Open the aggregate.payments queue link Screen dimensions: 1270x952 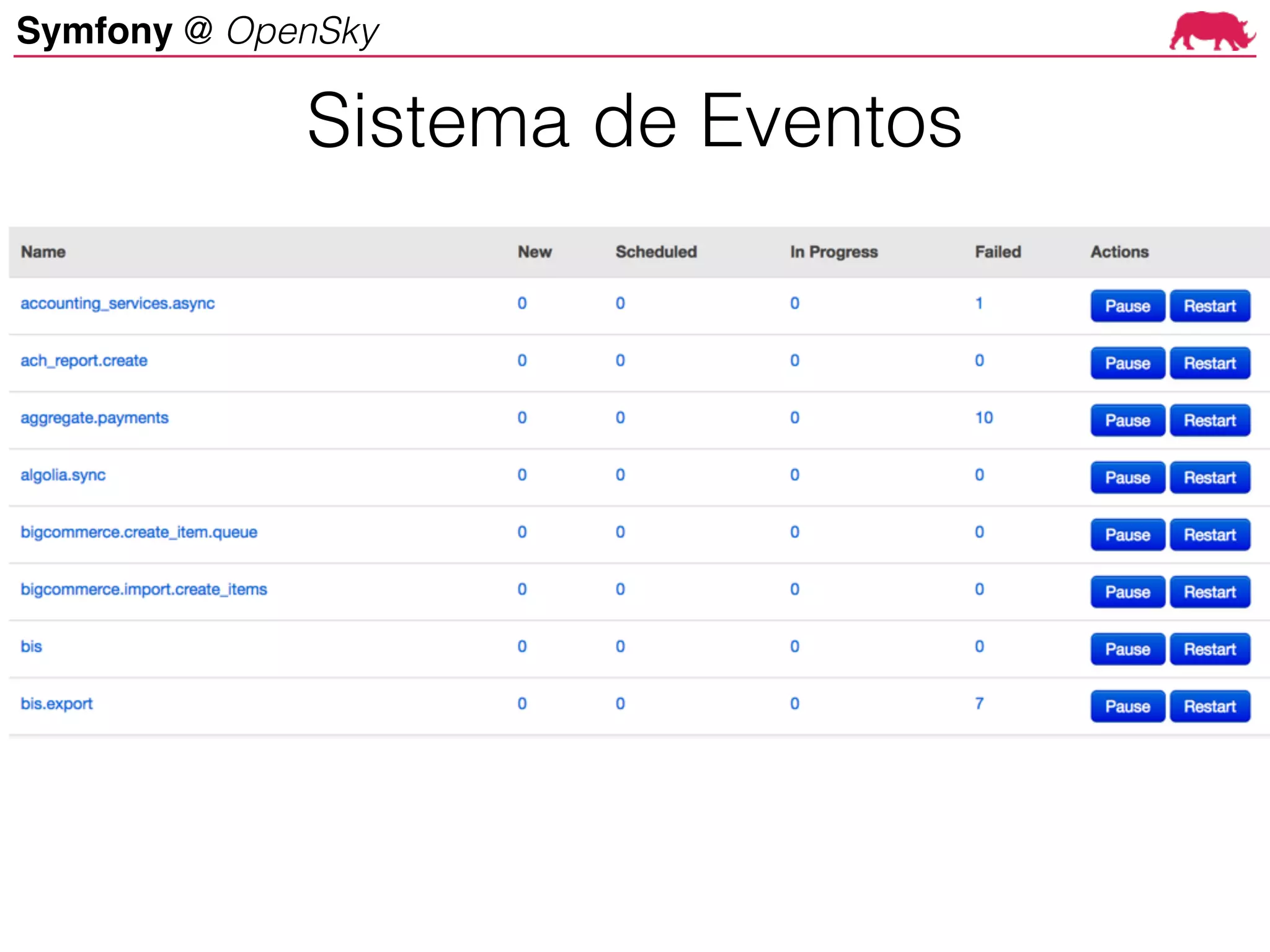tap(94, 418)
